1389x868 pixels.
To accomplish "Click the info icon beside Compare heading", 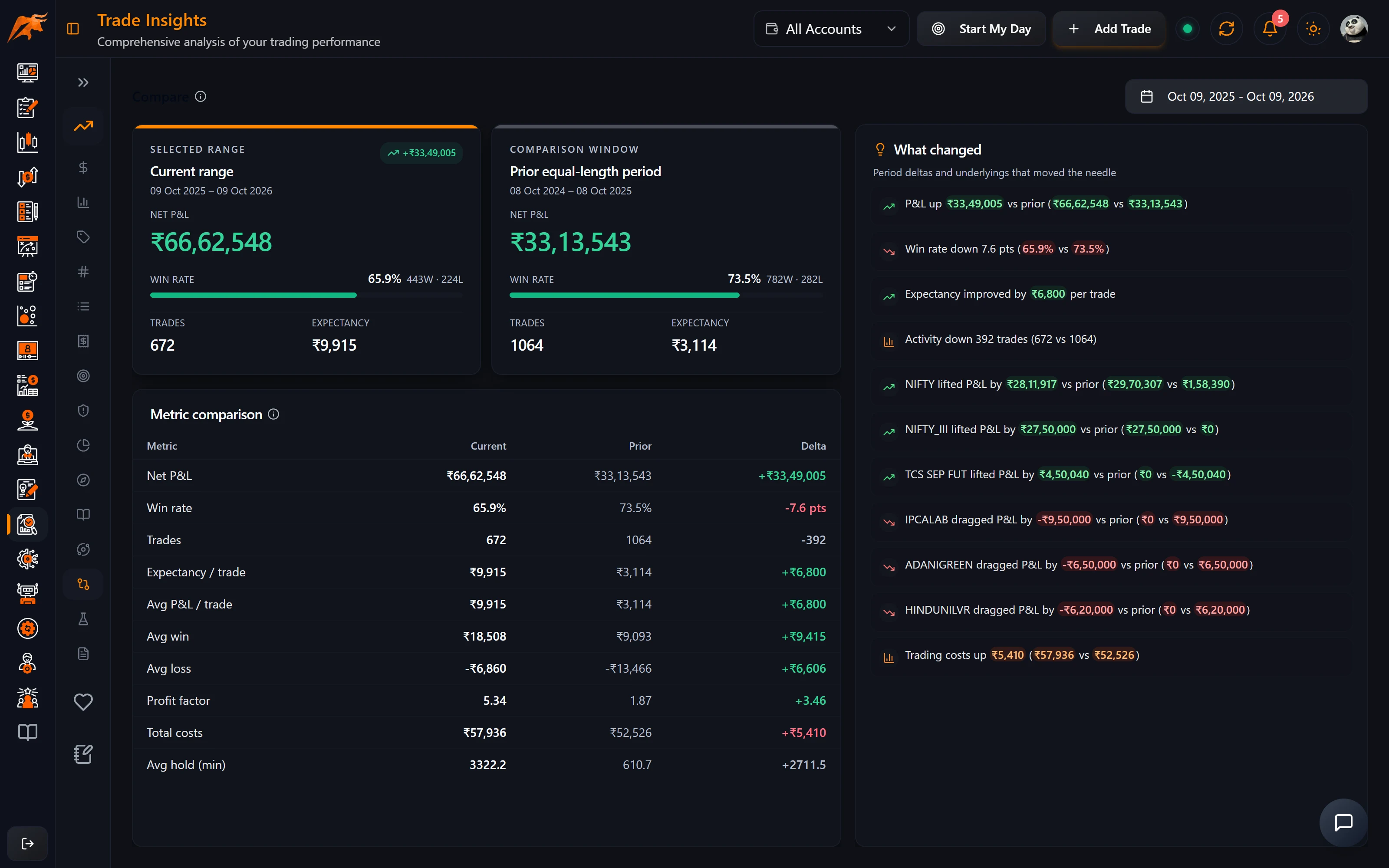I will pos(200,96).
